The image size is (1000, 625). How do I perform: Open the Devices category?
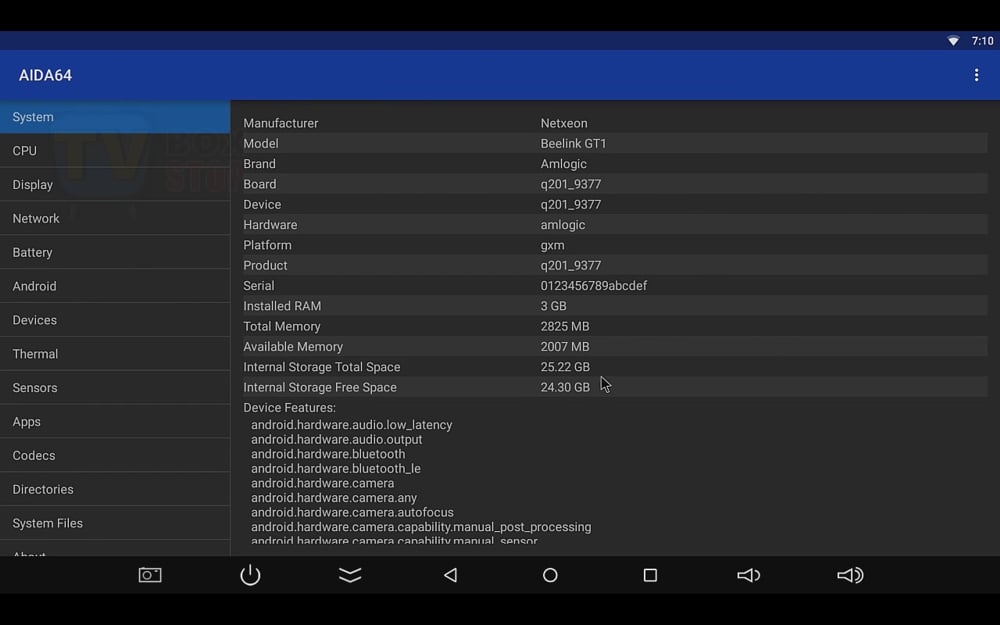pos(115,320)
